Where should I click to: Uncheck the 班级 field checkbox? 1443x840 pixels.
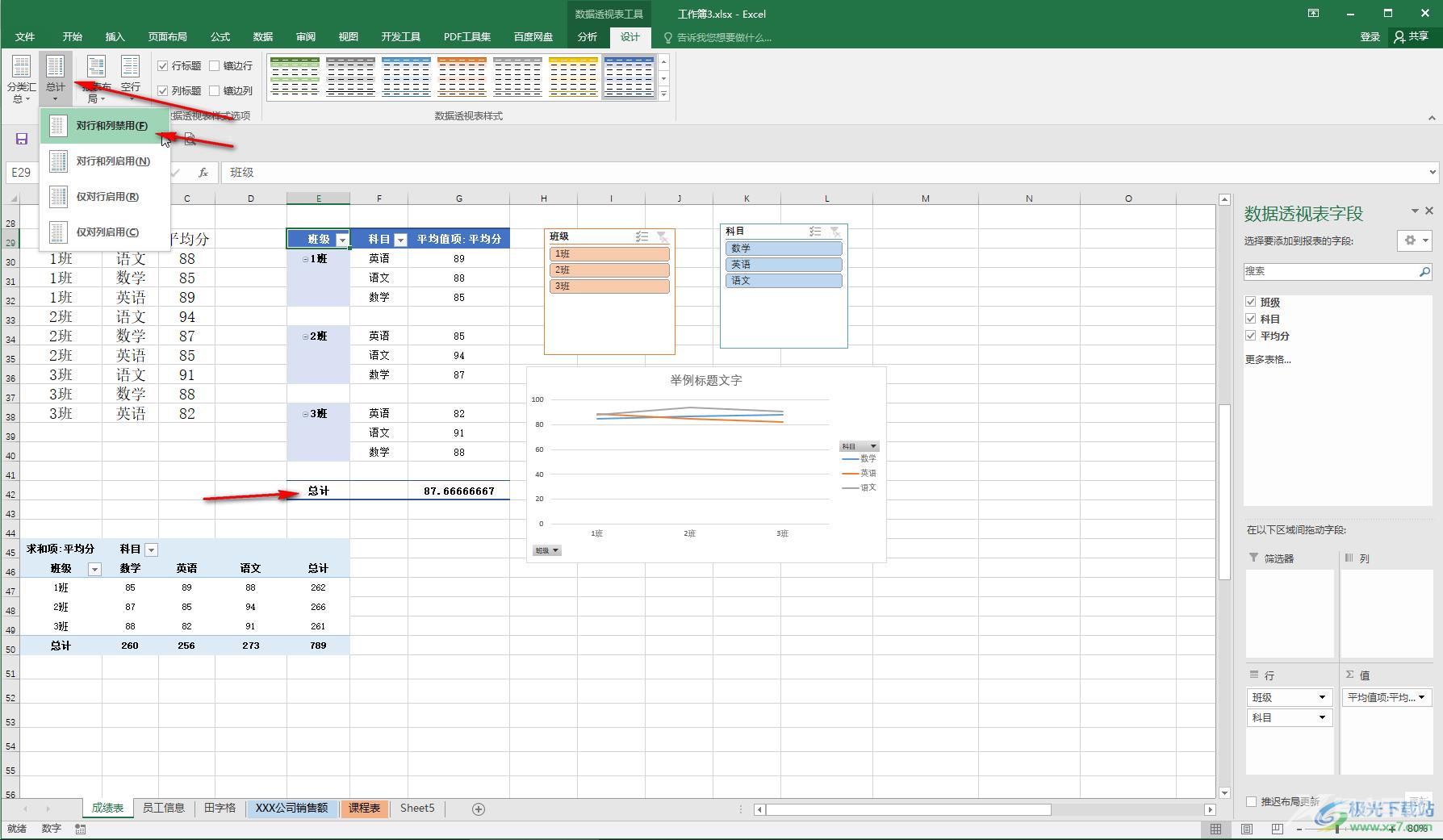pos(1251,302)
